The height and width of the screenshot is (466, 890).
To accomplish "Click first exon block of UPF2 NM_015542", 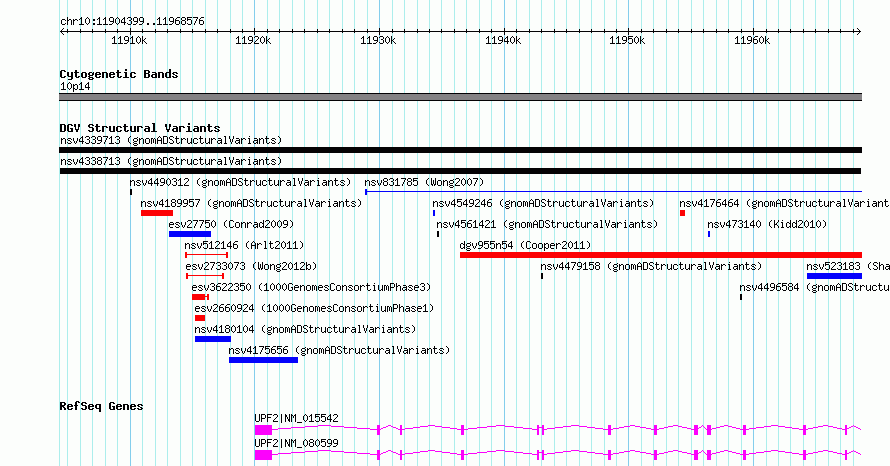I will coord(263,430).
